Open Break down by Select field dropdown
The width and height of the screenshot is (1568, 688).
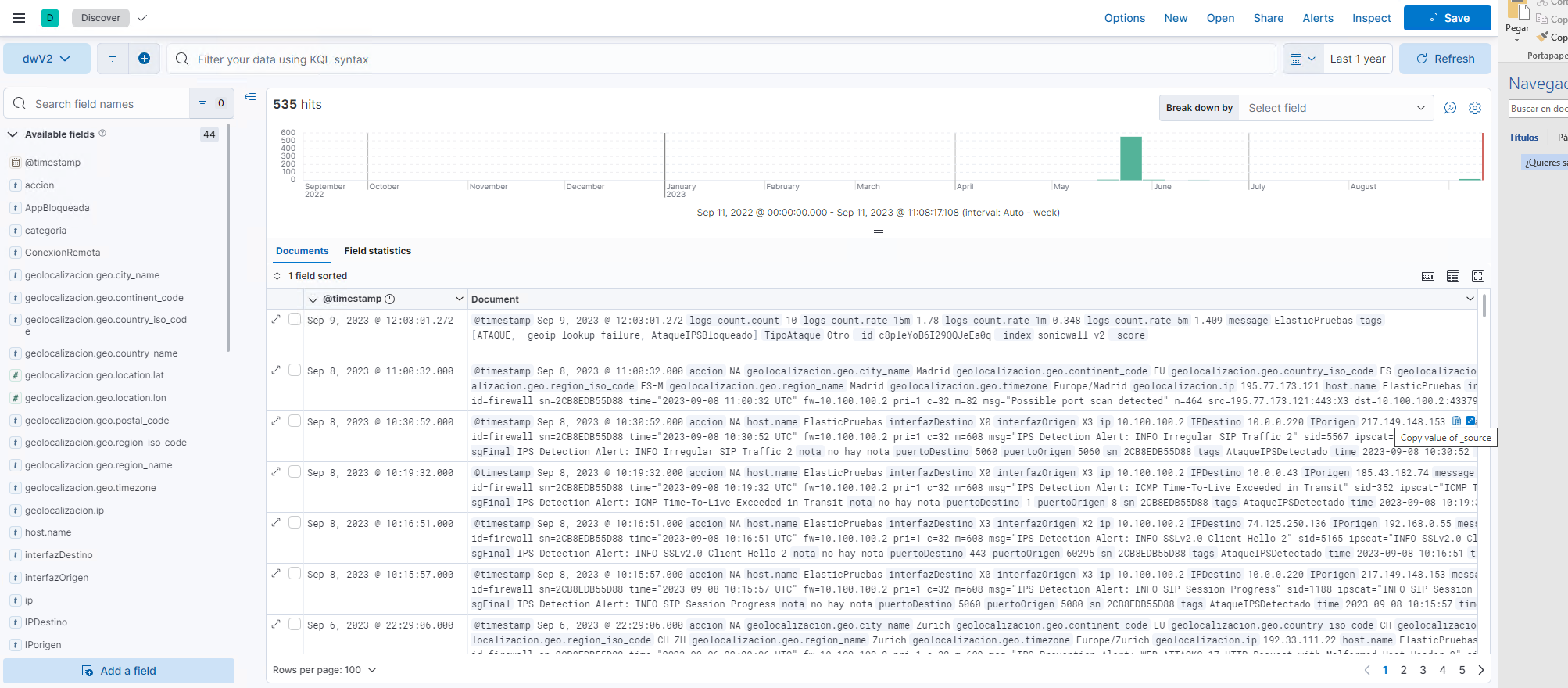(x=1335, y=108)
